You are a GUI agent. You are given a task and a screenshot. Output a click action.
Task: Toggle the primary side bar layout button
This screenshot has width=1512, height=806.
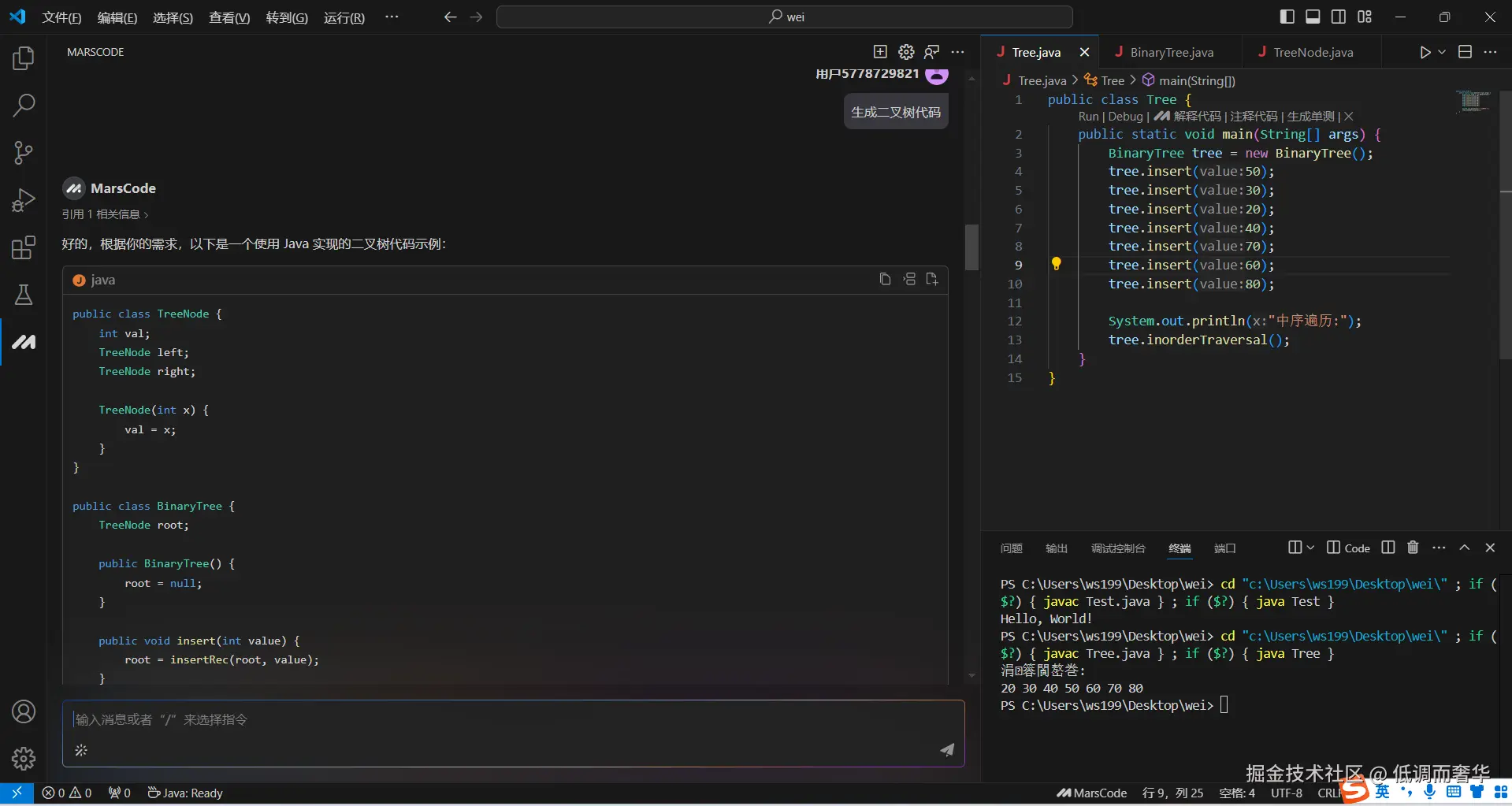tap(1287, 17)
